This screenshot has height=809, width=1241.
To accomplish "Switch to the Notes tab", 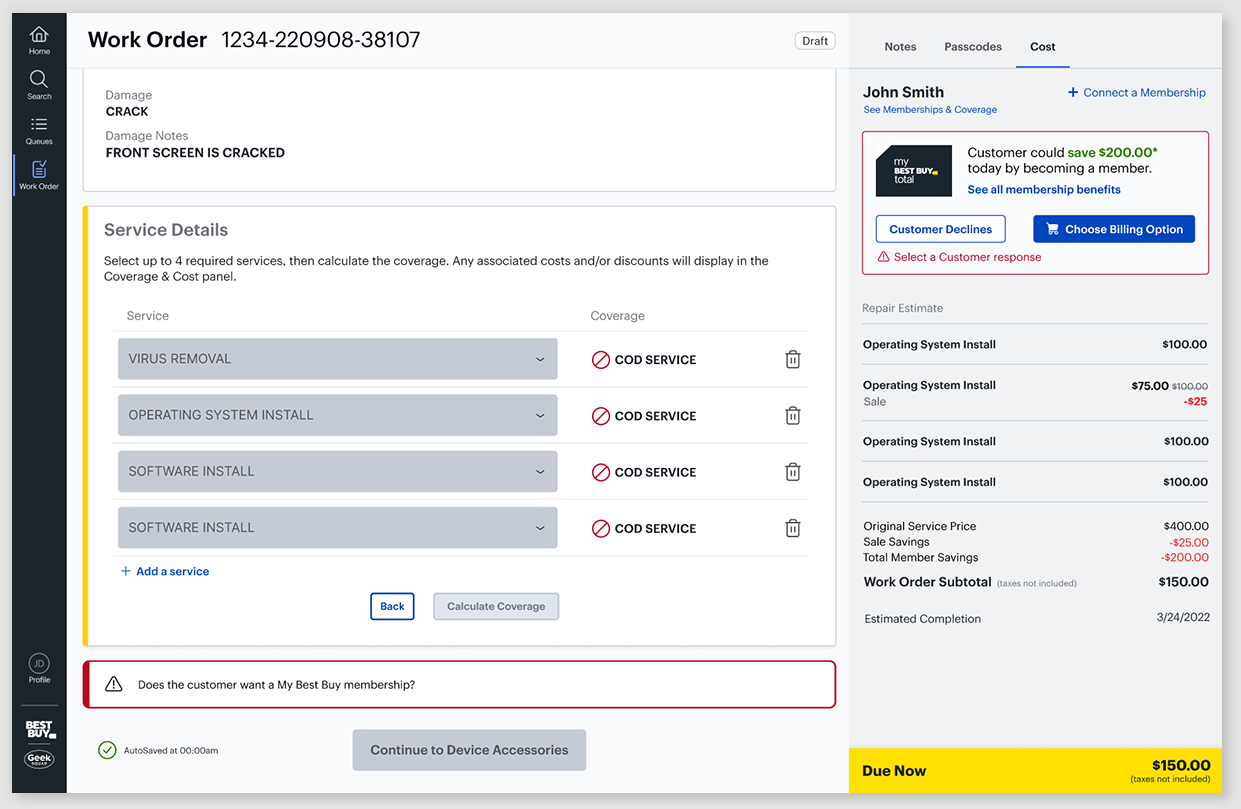I will click(x=900, y=47).
